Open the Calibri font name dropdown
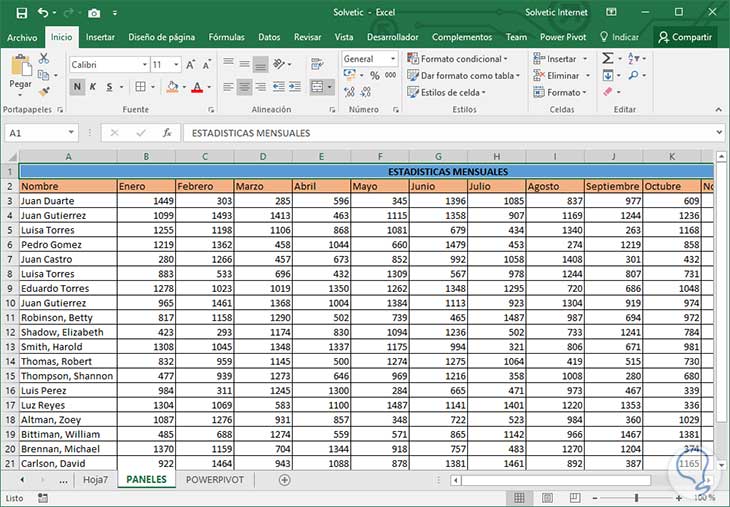The image size is (730, 507). 143,63
